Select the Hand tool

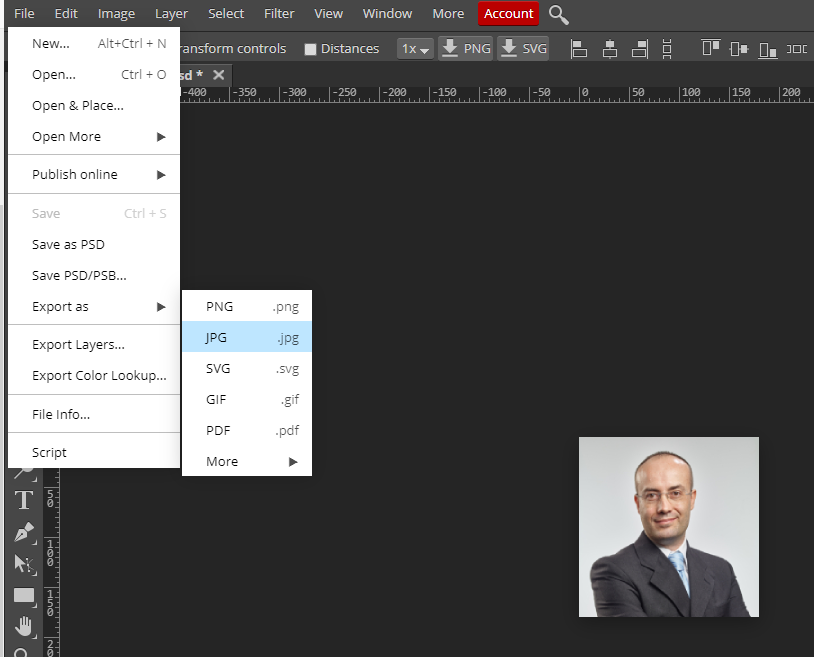(x=23, y=626)
